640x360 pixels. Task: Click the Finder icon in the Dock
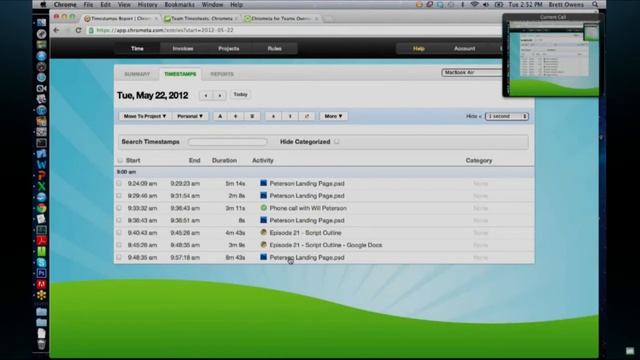click(42, 23)
